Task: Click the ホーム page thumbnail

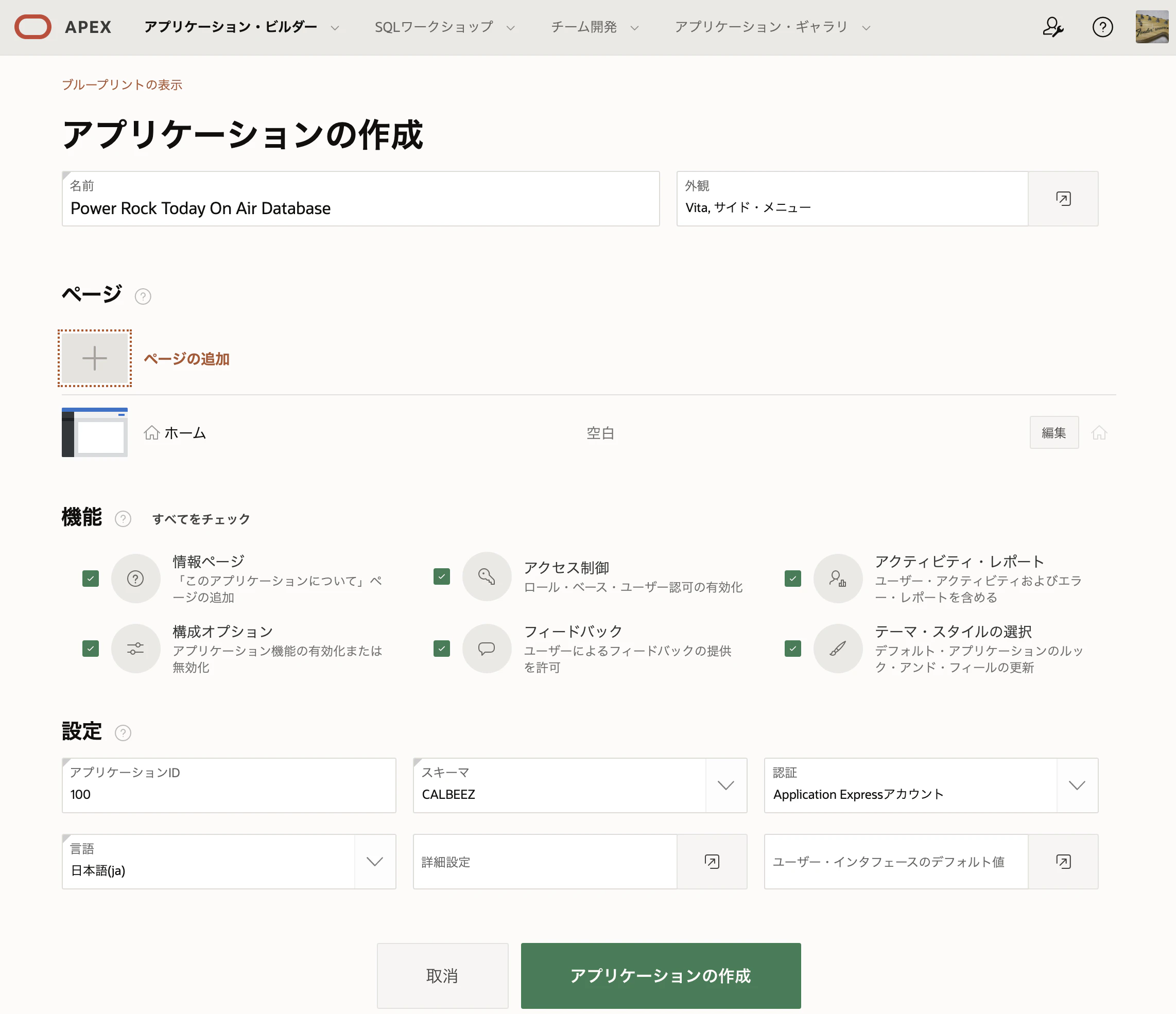Action: point(94,432)
